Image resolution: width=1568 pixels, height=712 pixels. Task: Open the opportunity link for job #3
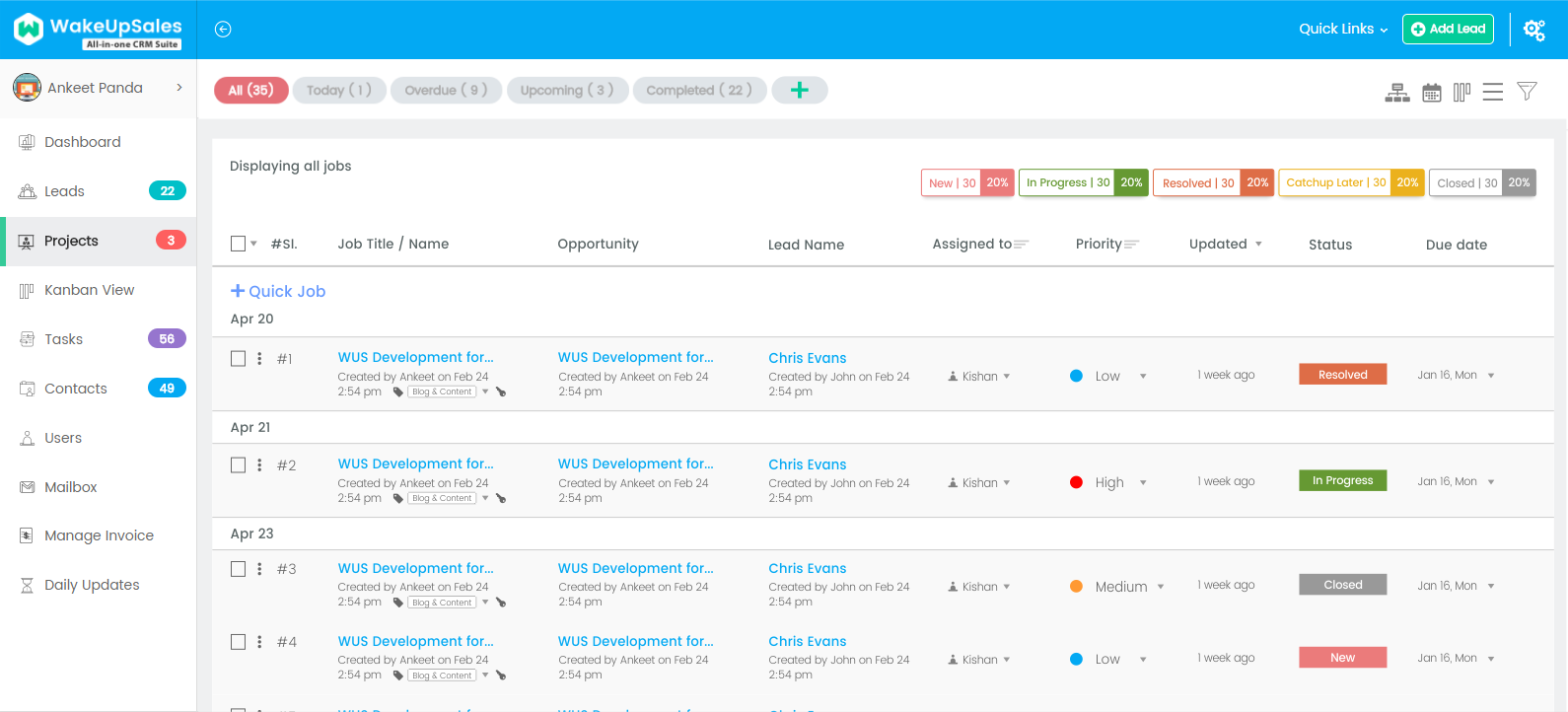(636, 569)
